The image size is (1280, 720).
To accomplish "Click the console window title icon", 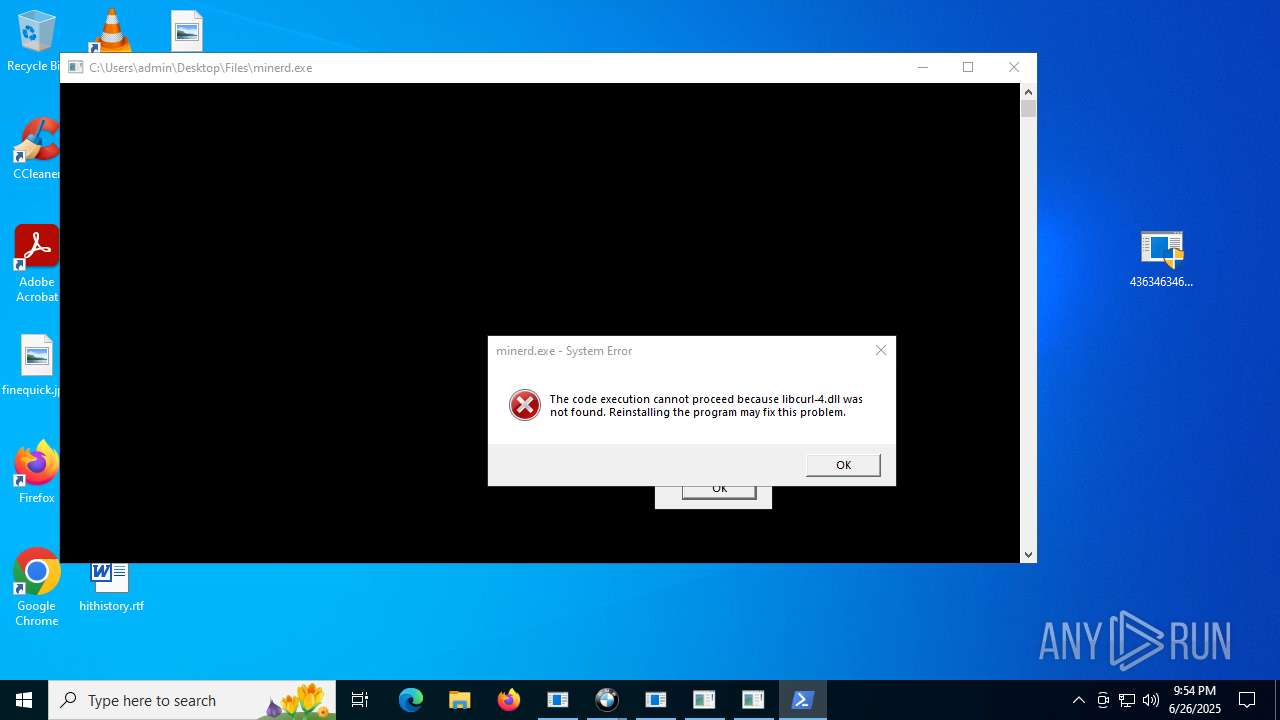I will 75,68.
